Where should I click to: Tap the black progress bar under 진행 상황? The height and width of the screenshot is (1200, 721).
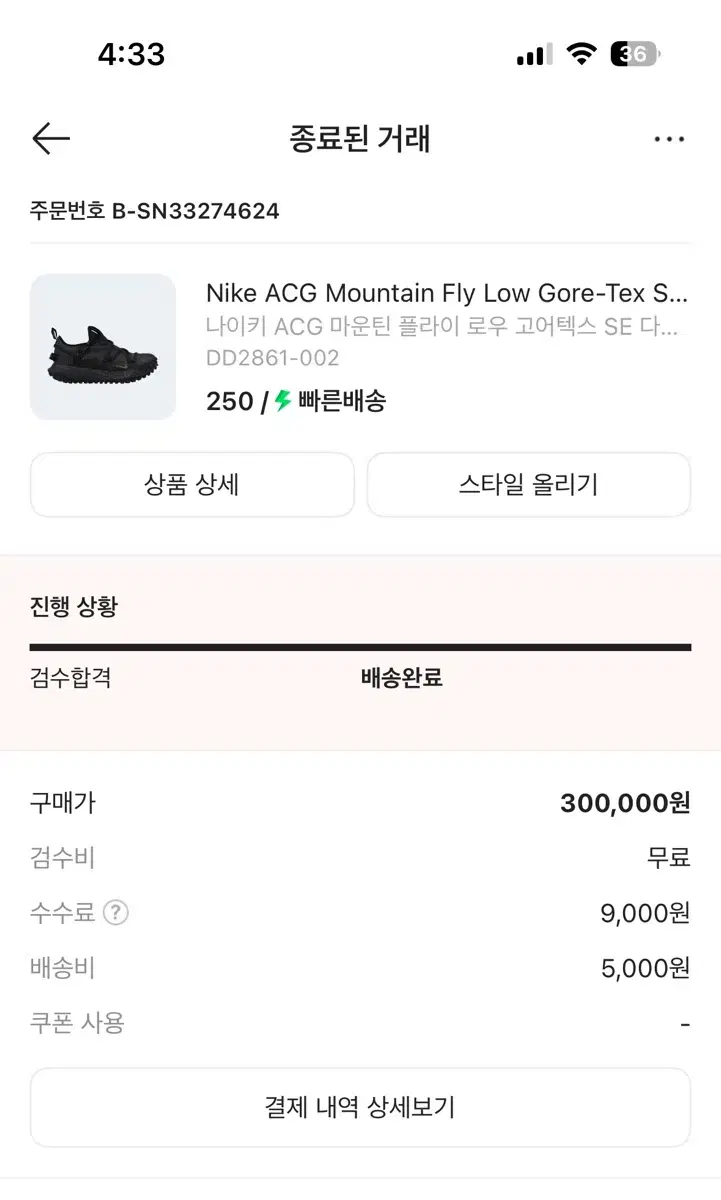pyautogui.click(x=360, y=647)
